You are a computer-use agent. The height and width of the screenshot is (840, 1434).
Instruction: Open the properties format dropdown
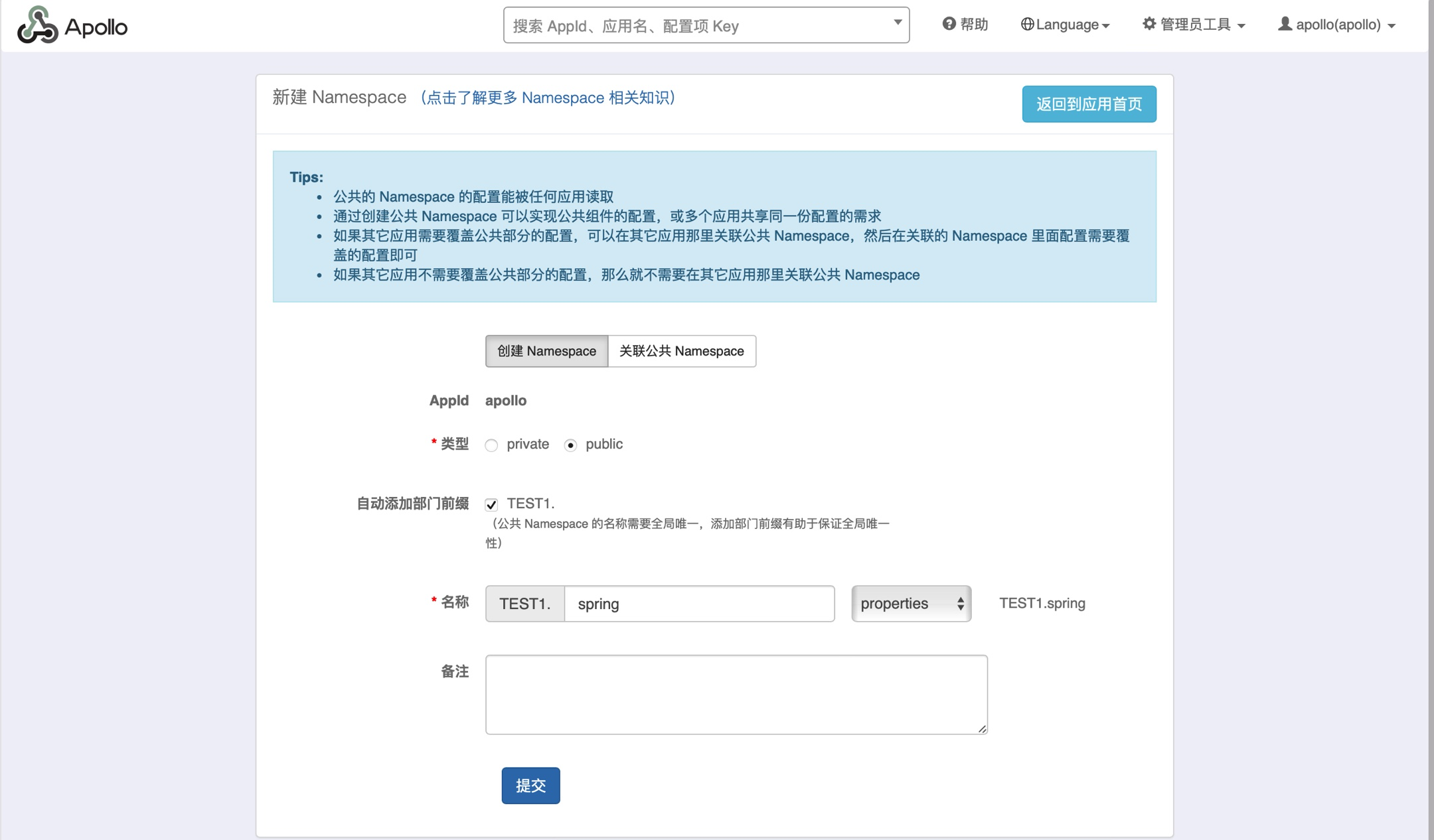point(911,604)
